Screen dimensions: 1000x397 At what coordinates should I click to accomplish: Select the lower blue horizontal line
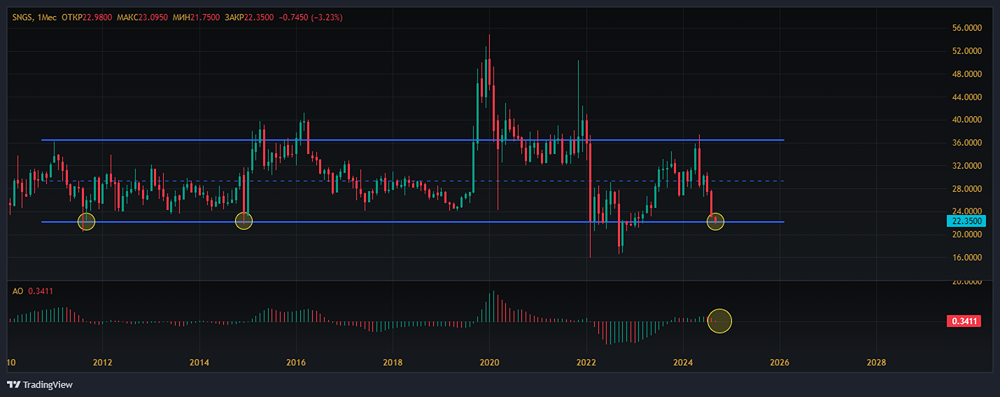tap(413, 222)
